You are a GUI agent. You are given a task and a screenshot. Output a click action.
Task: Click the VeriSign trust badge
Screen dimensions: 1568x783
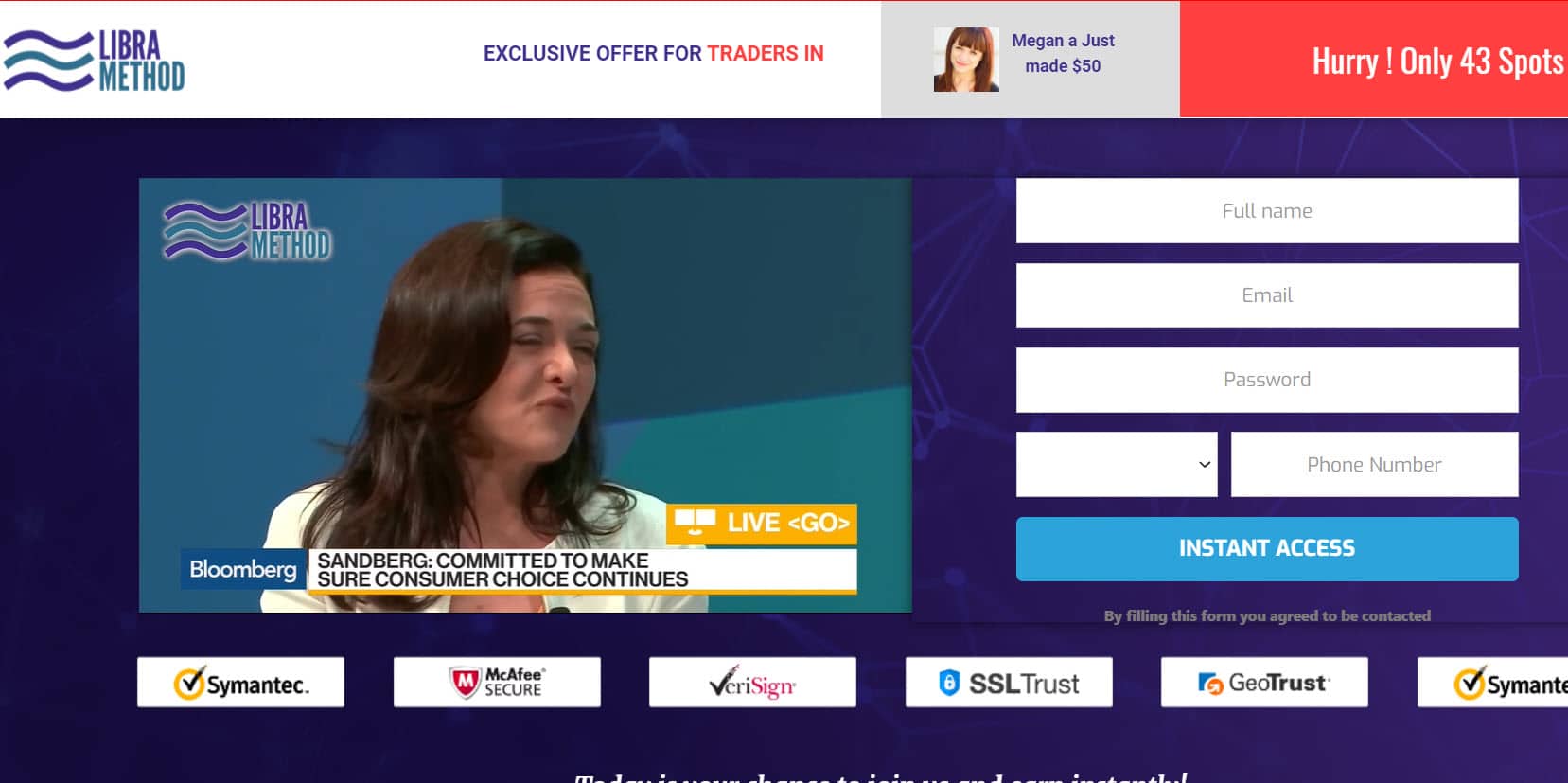click(752, 682)
